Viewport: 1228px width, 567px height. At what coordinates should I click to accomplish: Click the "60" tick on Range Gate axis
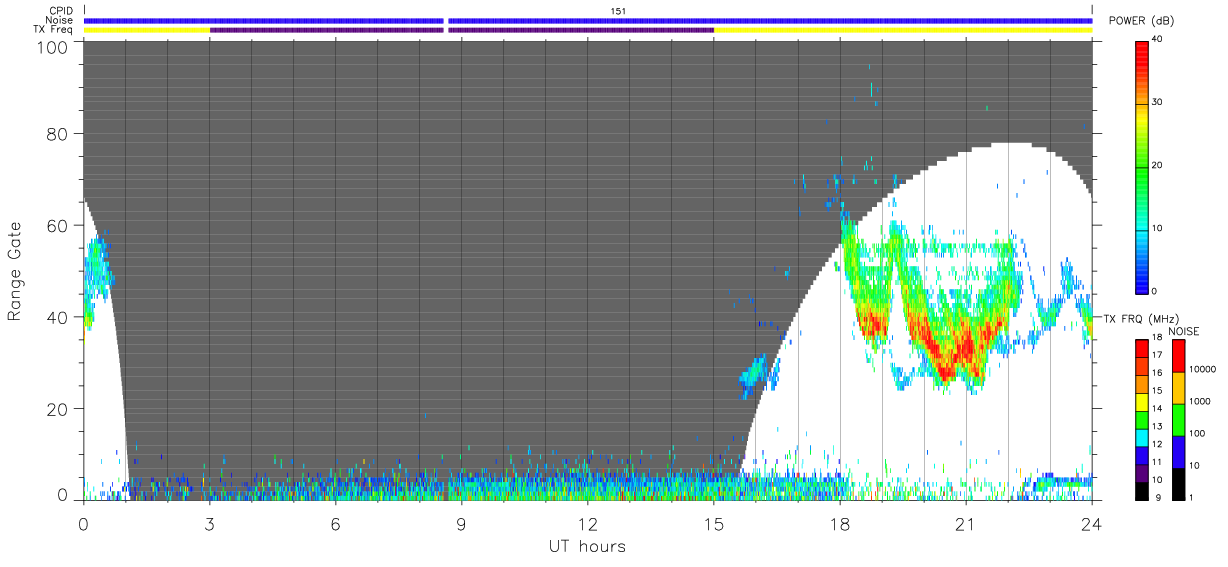coord(58,226)
